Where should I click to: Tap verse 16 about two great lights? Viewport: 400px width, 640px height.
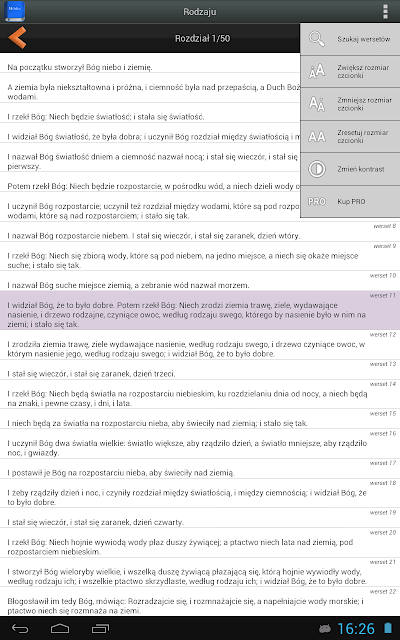pyautogui.click(x=200, y=444)
